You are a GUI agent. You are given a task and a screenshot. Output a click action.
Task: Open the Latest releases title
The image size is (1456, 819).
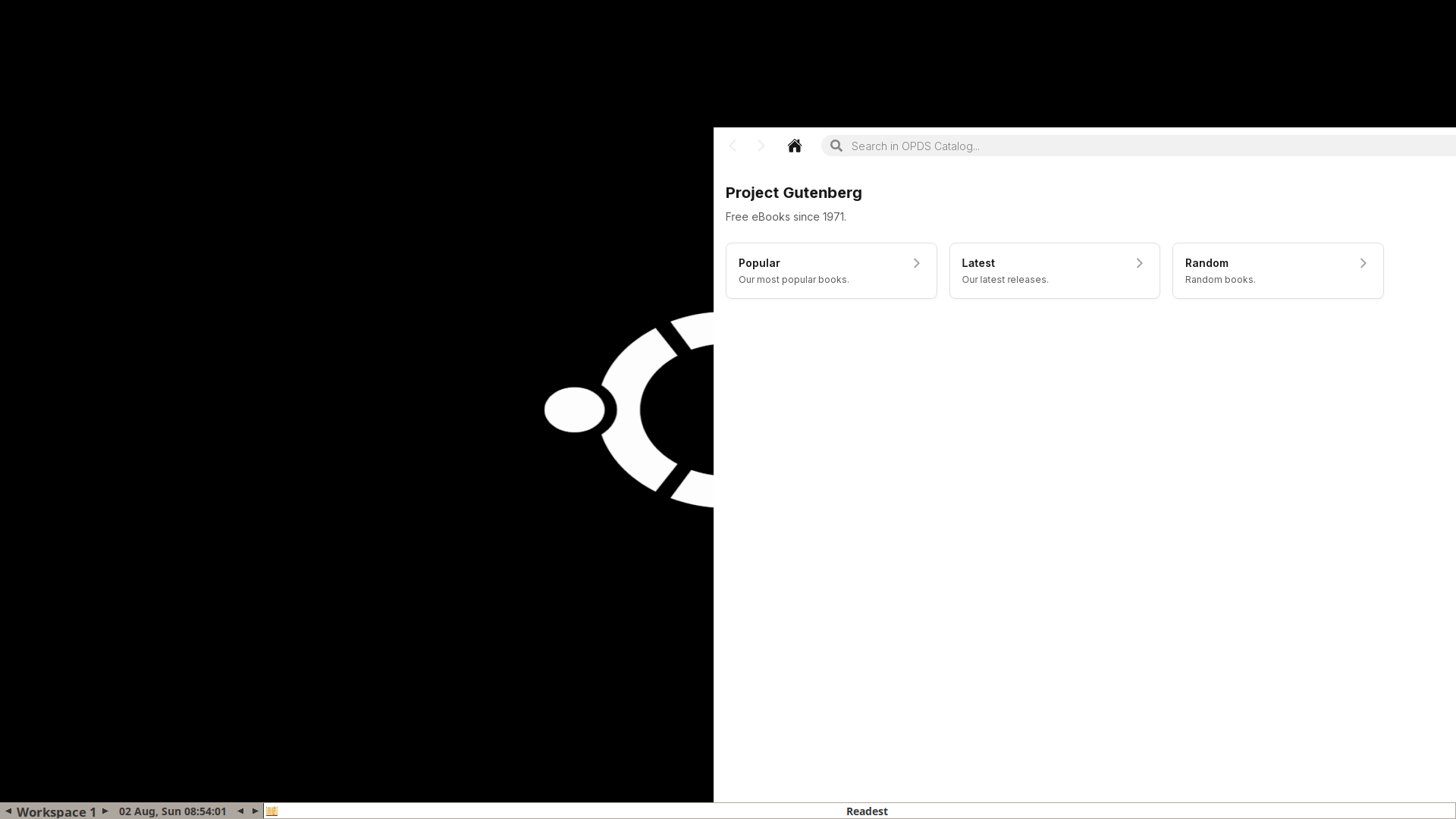click(978, 263)
